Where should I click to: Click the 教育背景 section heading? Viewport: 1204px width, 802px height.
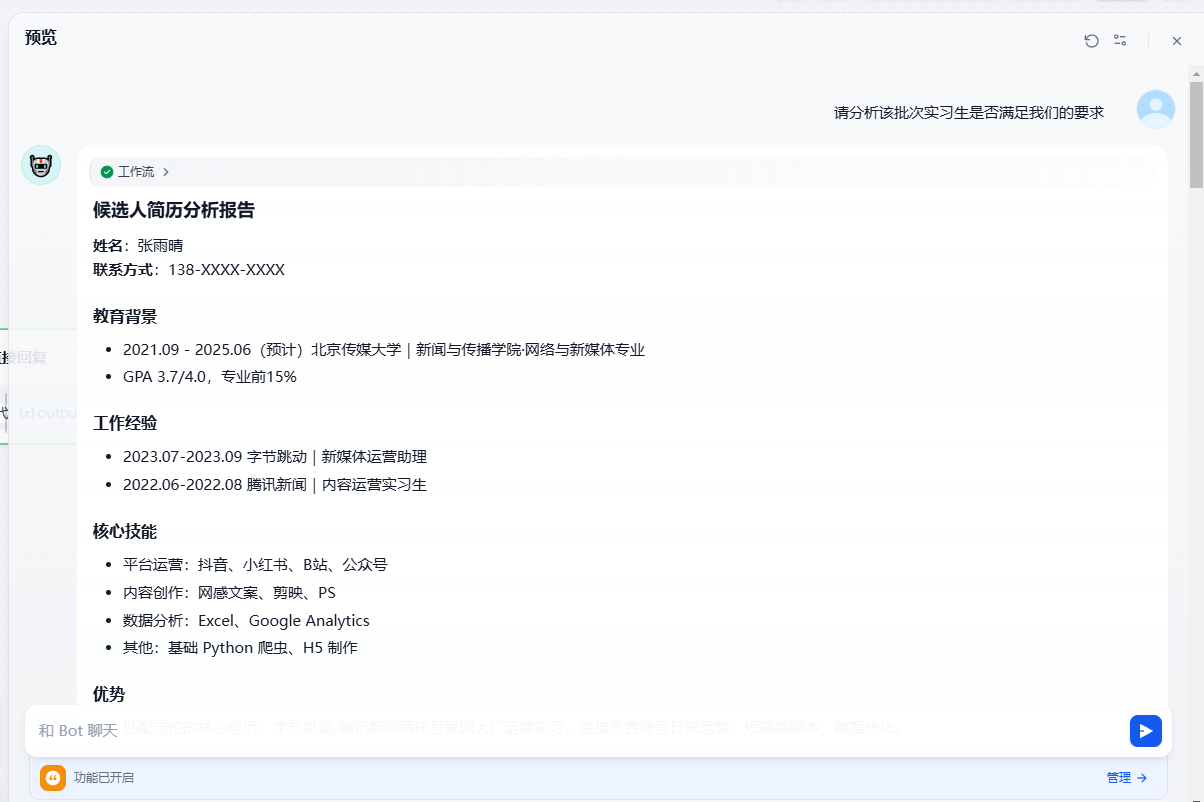pos(125,317)
